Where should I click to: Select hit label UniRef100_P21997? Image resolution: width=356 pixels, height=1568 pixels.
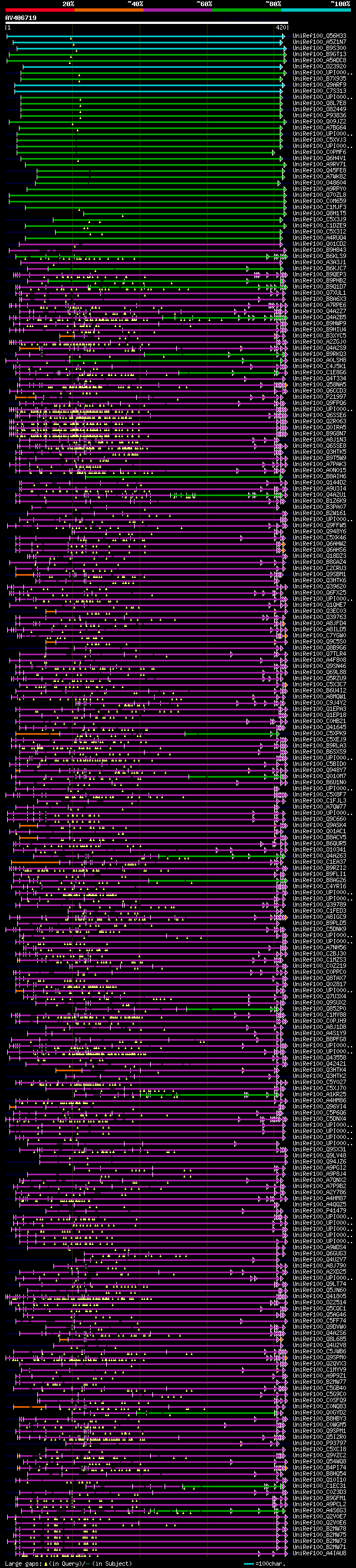[319, 397]
